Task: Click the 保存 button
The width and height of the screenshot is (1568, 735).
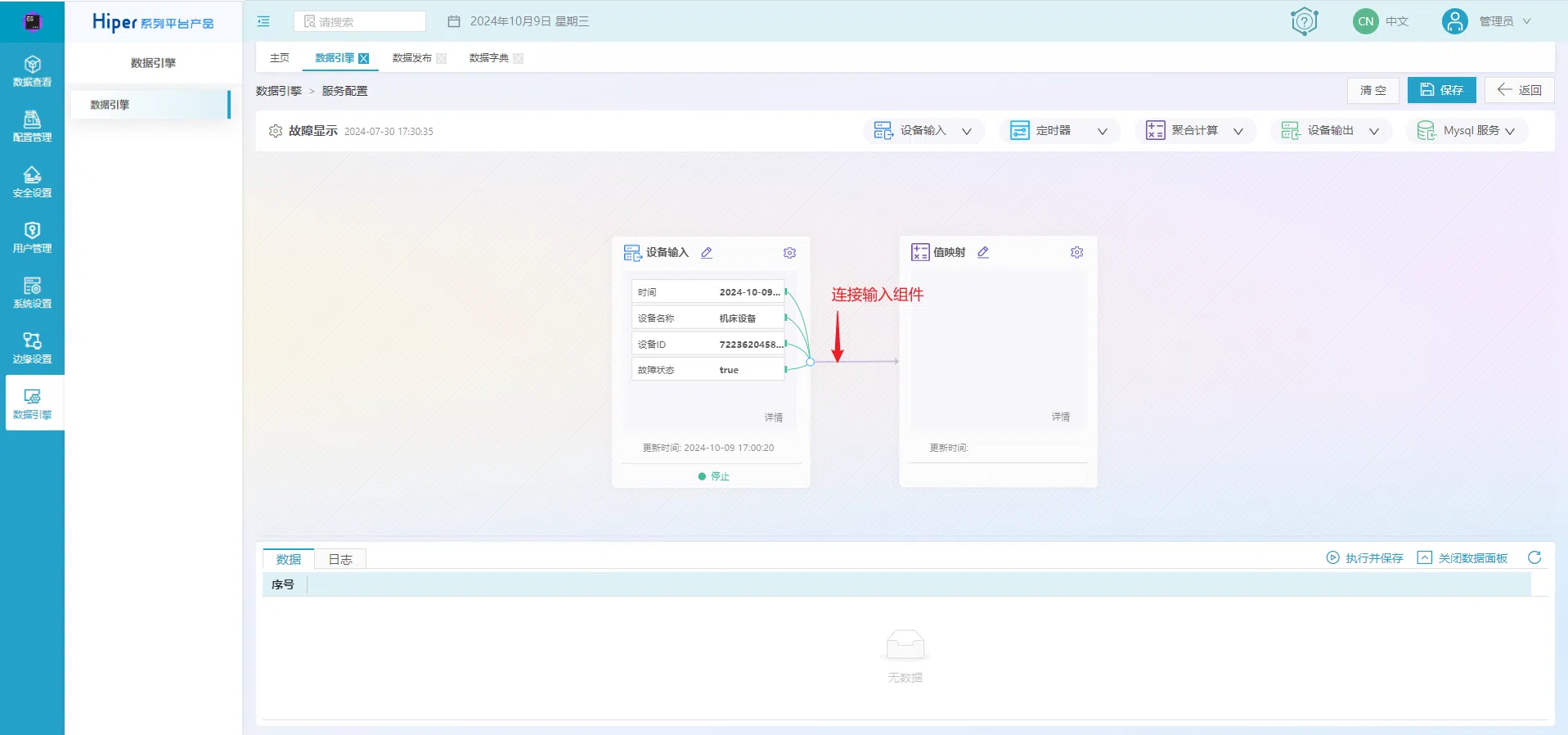Action: (x=1441, y=90)
